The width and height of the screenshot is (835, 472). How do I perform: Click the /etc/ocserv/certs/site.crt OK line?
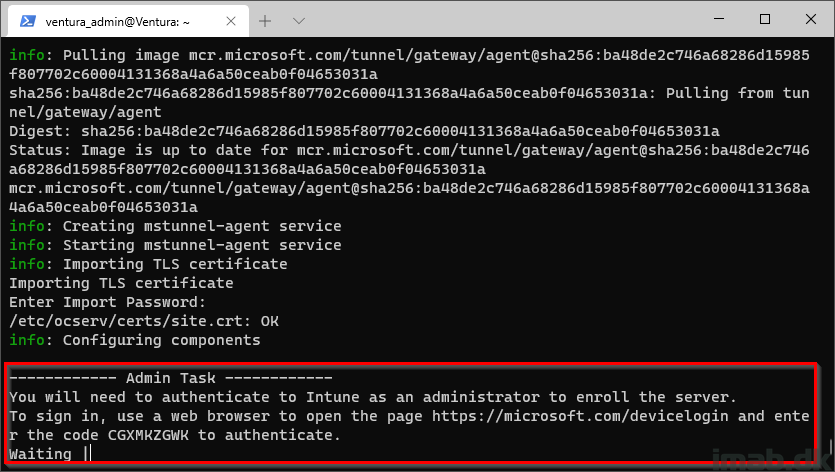coord(144,321)
